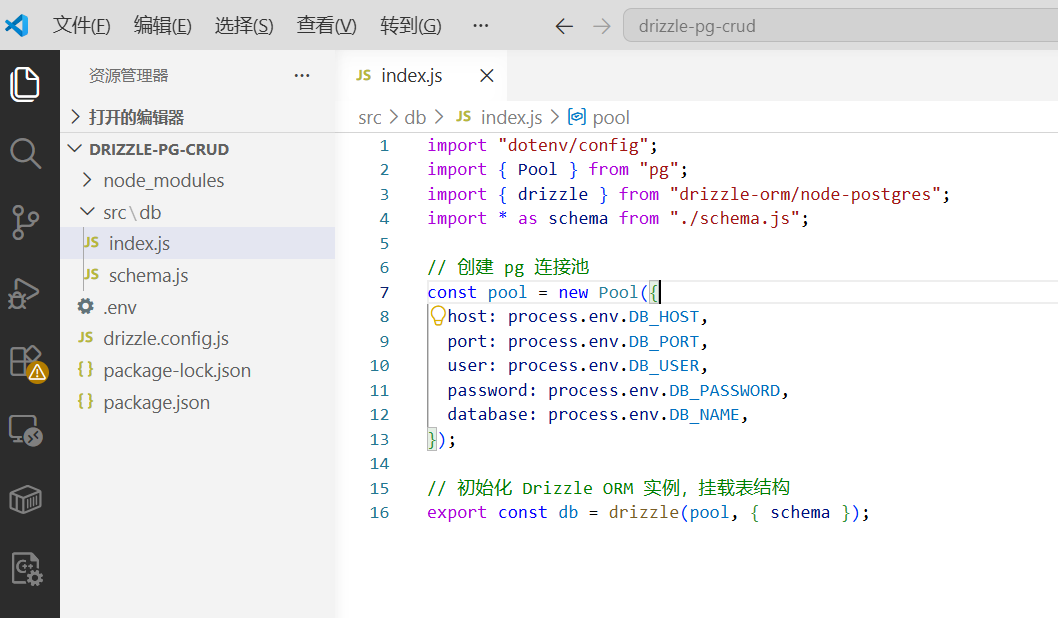This screenshot has width=1058, height=618.
Task: Click DB_HOST on line 8
Action: coord(663,316)
